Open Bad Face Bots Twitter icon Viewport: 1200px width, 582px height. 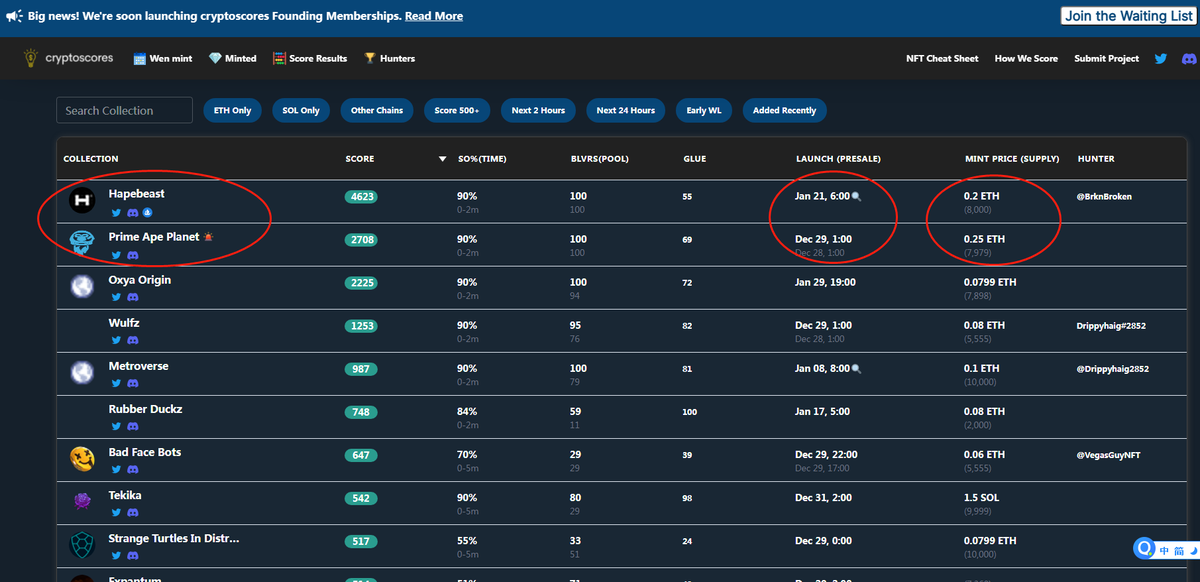pyautogui.click(x=116, y=470)
